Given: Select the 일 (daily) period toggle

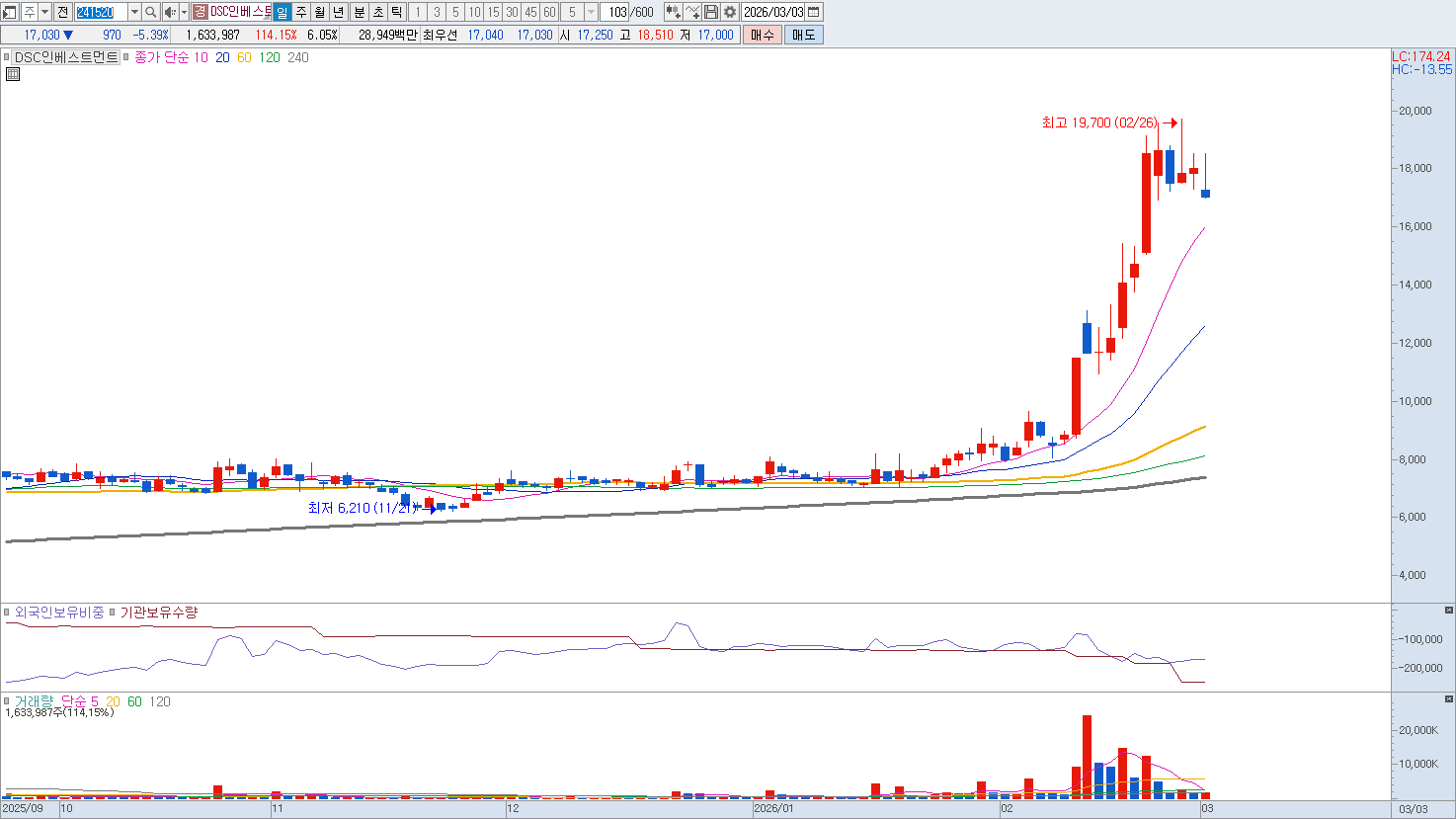Looking at the screenshot, I should click(x=283, y=12).
